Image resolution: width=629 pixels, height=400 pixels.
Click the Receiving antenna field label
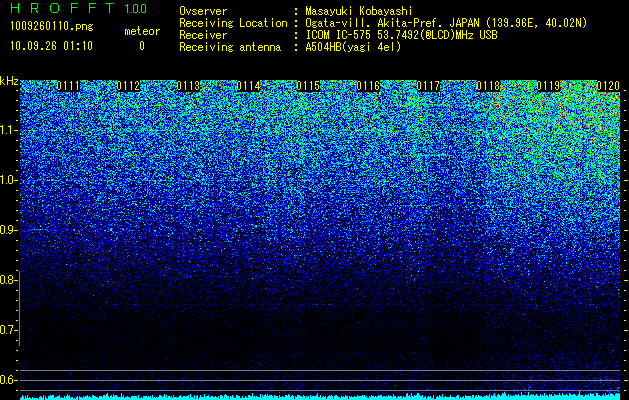230,47
